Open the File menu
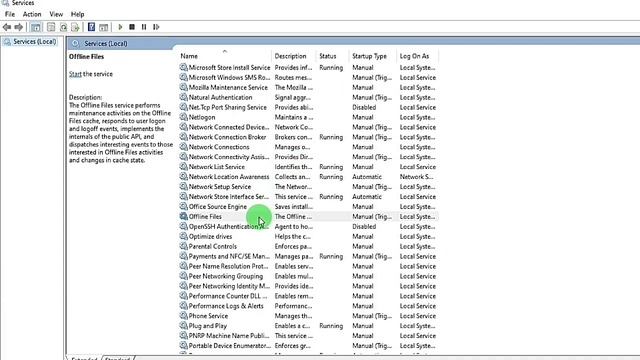 pyautogui.click(x=10, y=14)
